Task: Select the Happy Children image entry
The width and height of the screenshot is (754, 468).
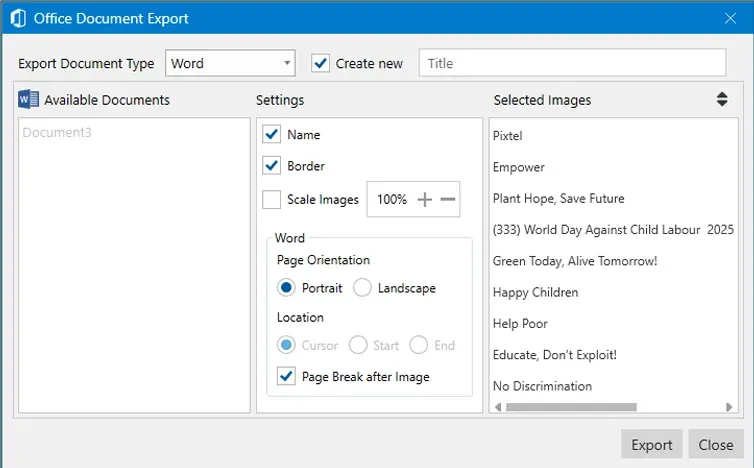Action: 535,292
